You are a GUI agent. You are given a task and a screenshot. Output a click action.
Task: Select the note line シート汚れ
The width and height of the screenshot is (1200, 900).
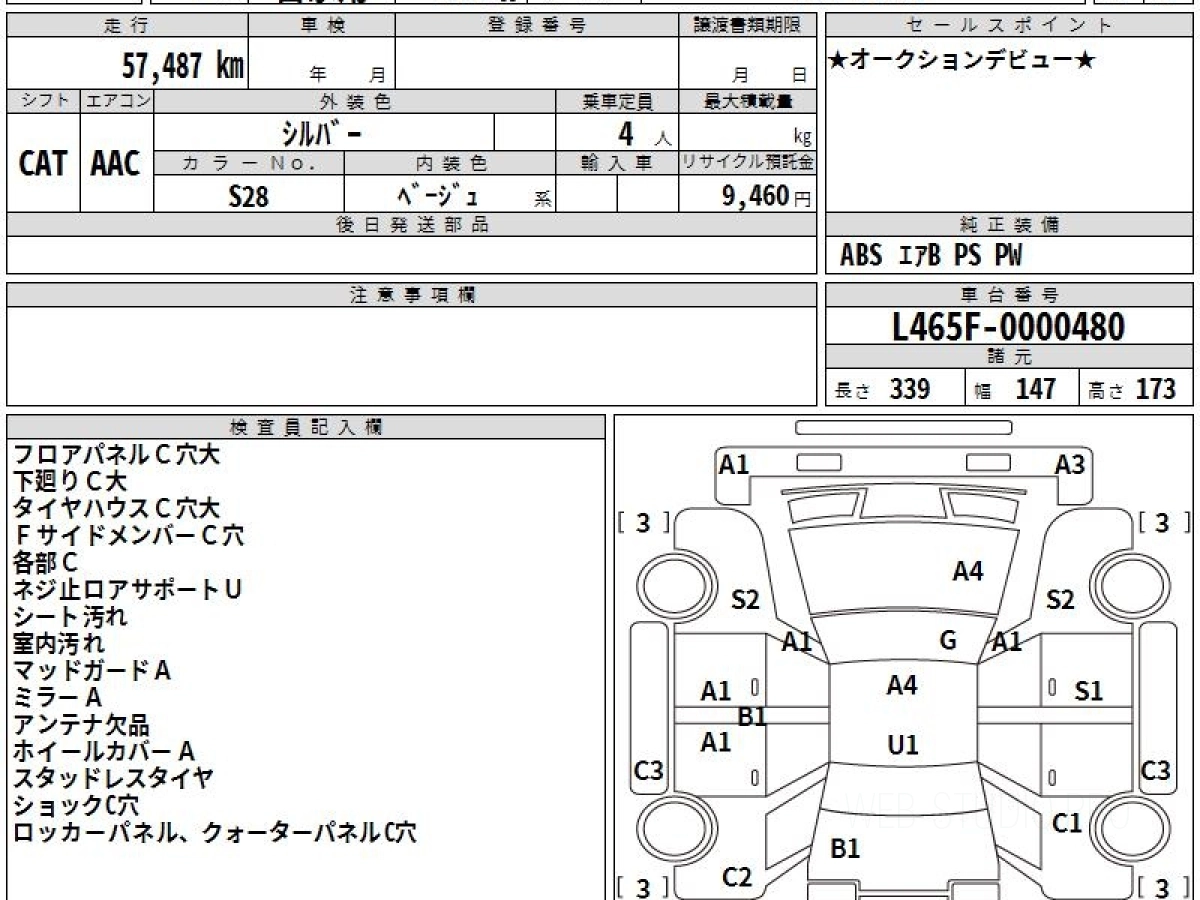(70, 617)
